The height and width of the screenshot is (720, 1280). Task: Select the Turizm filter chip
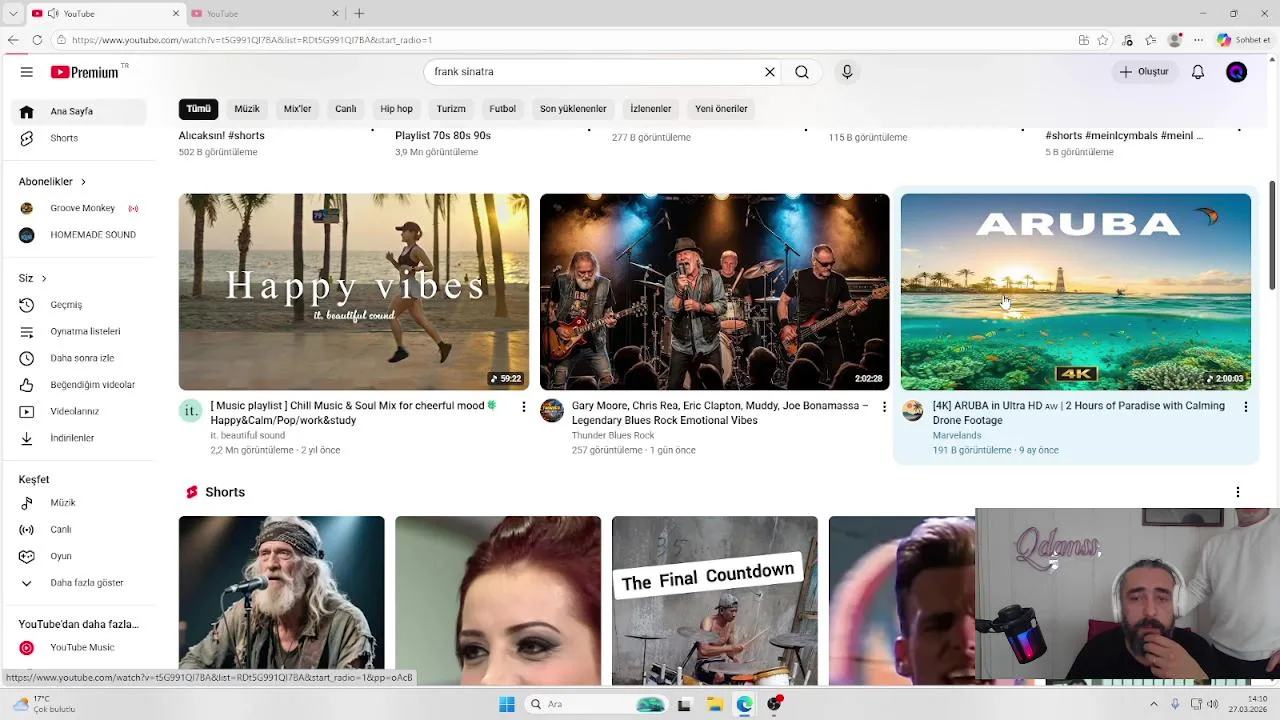pyautogui.click(x=451, y=109)
